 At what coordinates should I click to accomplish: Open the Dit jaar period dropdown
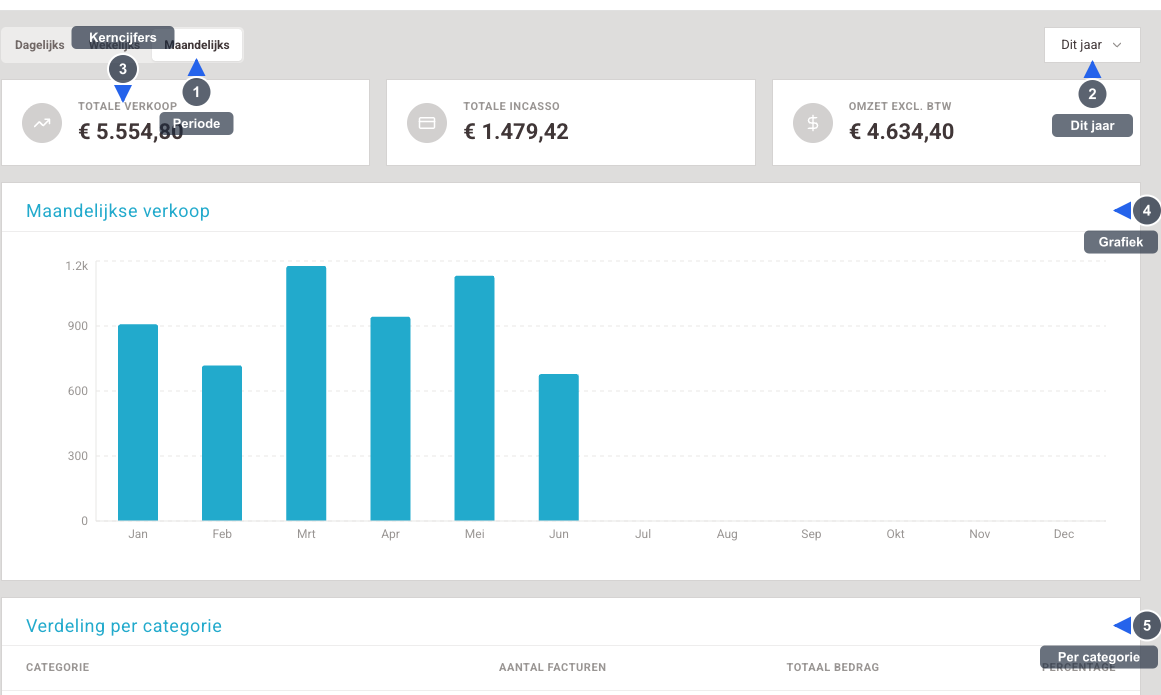click(x=1092, y=45)
